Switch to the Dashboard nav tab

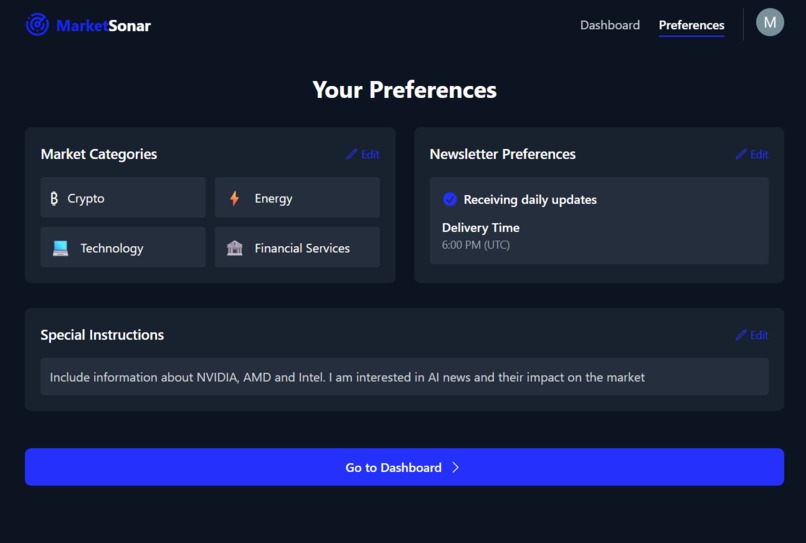click(x=610, y=25)
